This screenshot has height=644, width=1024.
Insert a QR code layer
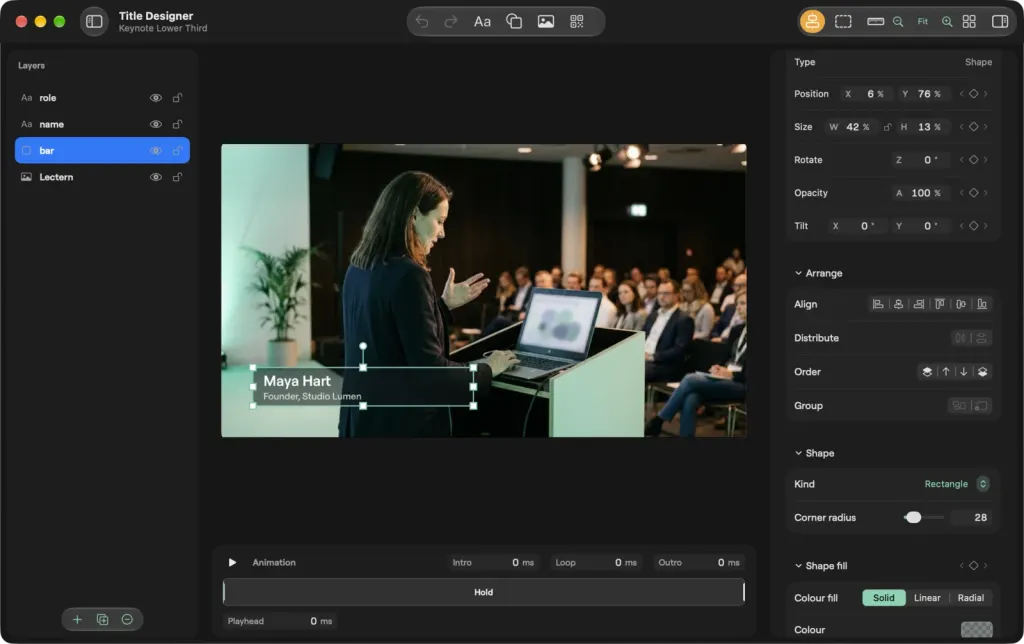577,22
